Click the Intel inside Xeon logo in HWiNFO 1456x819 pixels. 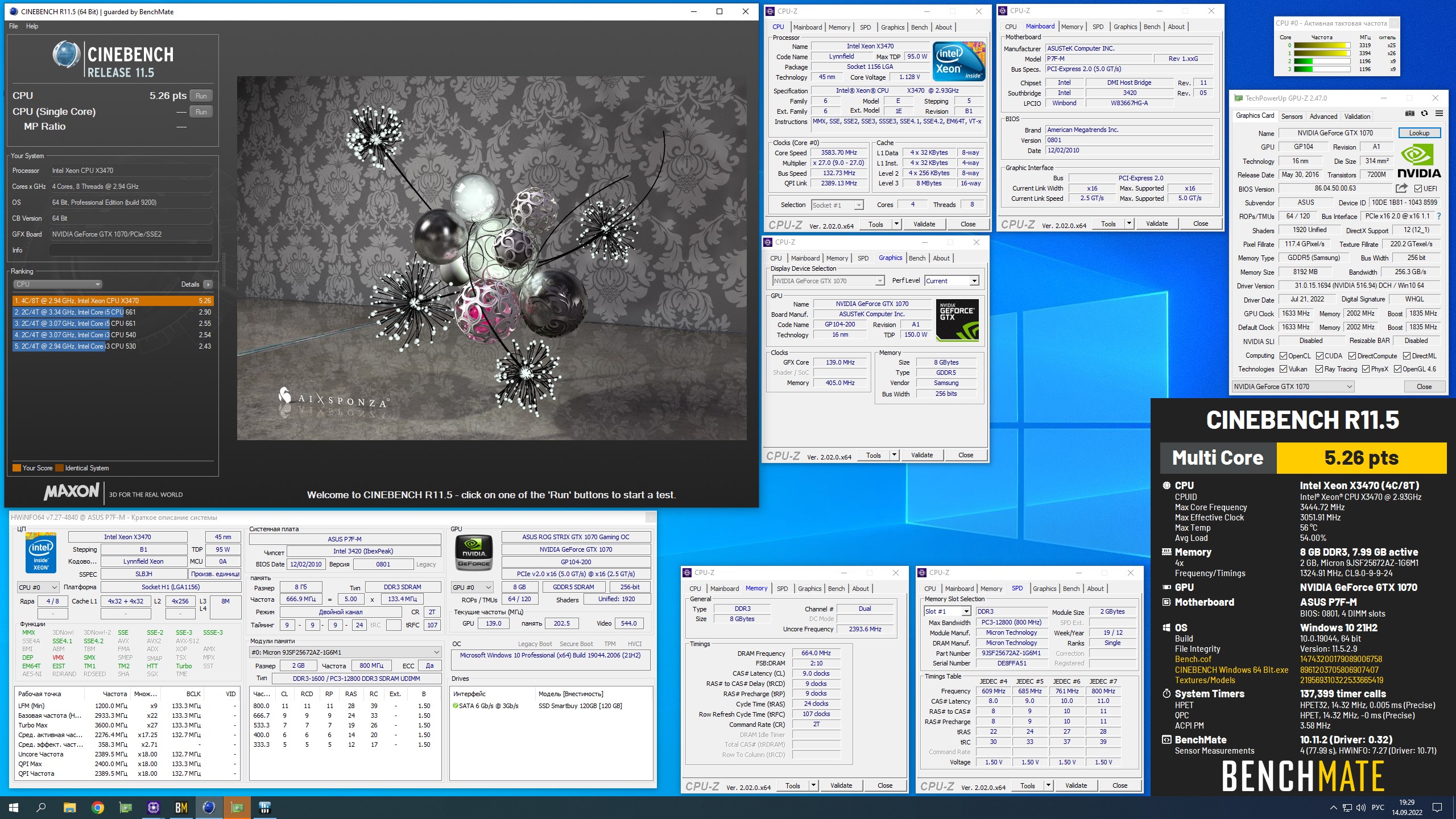41,553
